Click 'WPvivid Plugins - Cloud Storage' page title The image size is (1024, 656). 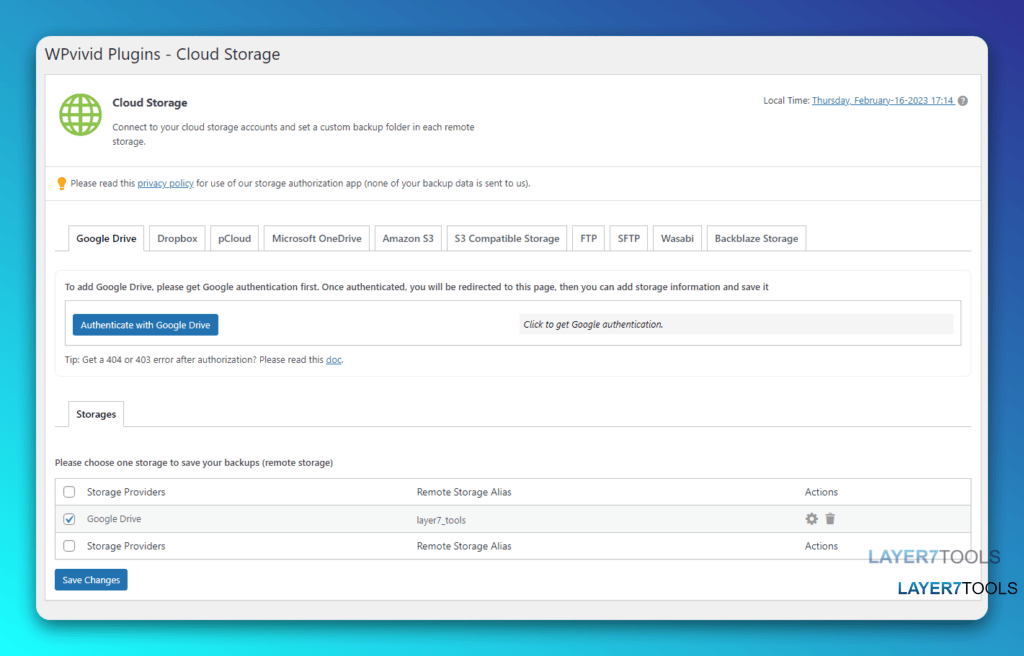(x=162, y=54)
